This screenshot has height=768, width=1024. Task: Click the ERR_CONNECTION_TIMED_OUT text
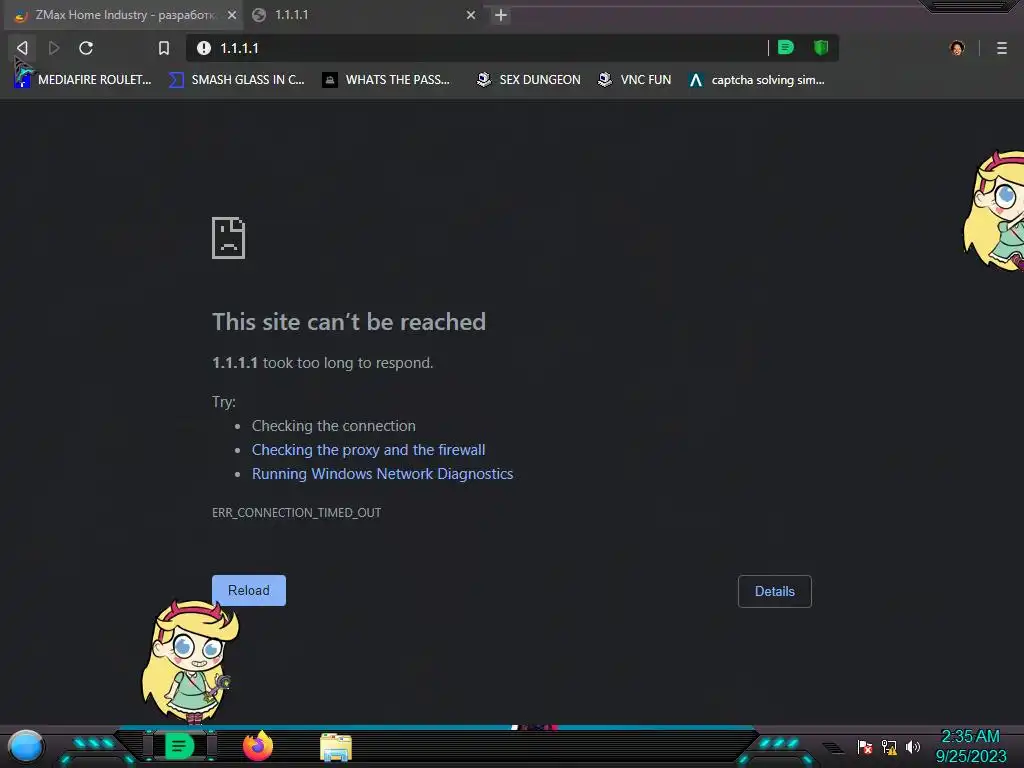[x=296, y=513]
